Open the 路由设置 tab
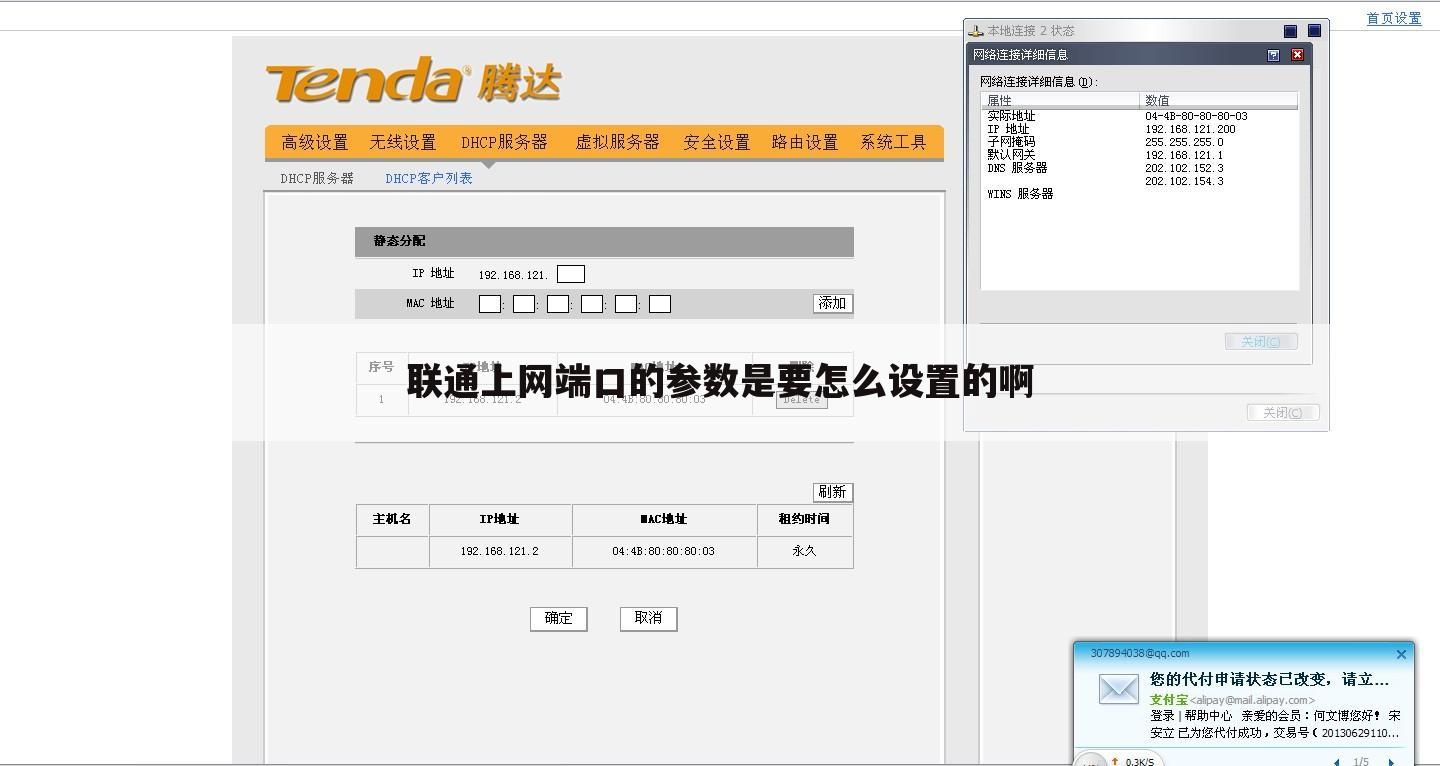Viewport: 1440px width, 766px height. pos(805,142)
